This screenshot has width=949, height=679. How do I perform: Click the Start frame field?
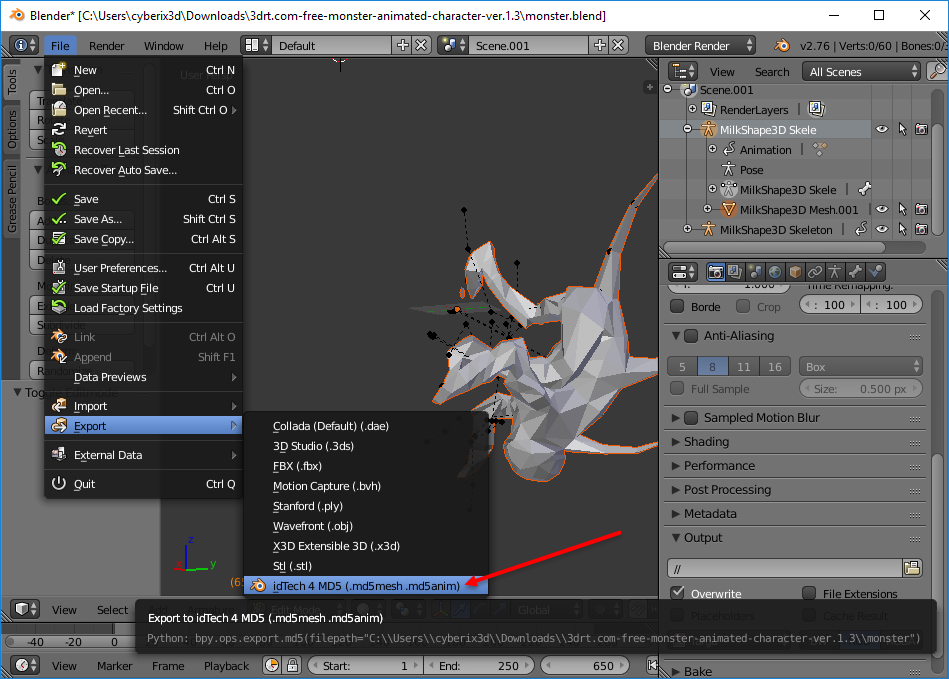[366, 665]
